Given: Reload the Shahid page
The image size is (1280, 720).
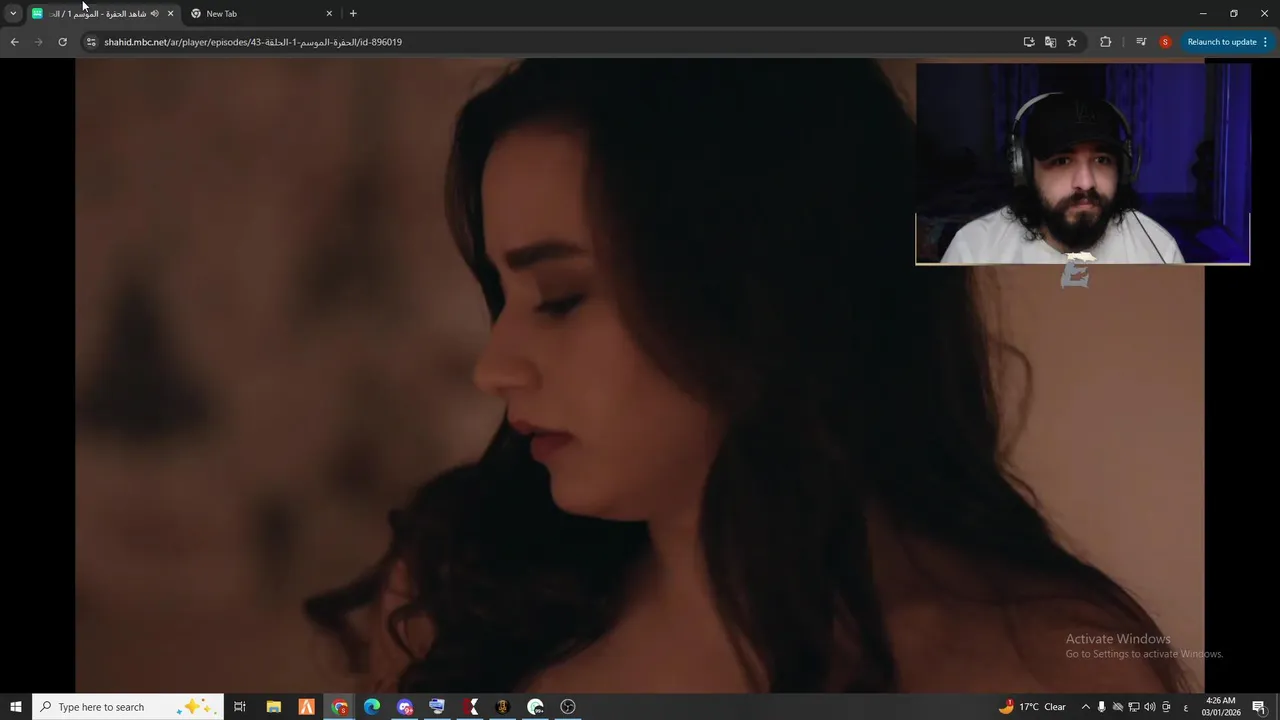Looking at the screenshot, I should click(x=62, y=42).
